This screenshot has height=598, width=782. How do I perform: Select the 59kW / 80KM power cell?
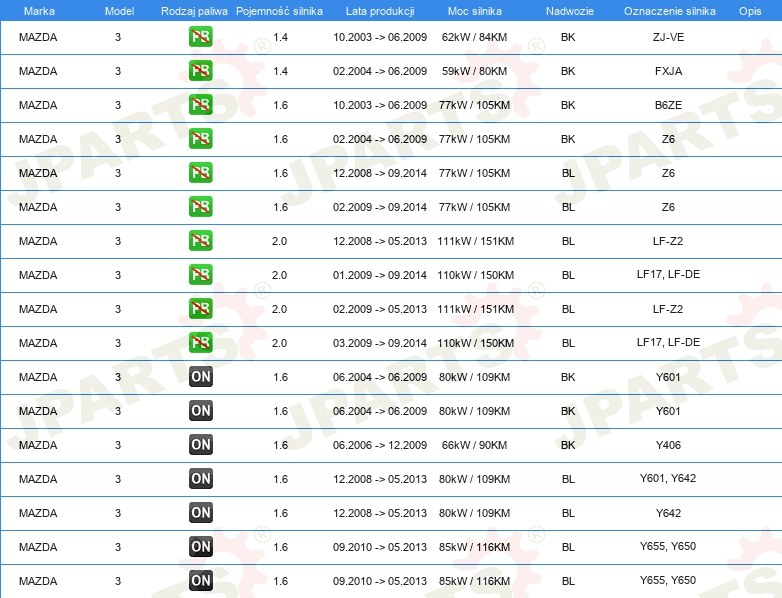[x=474, y=71]
